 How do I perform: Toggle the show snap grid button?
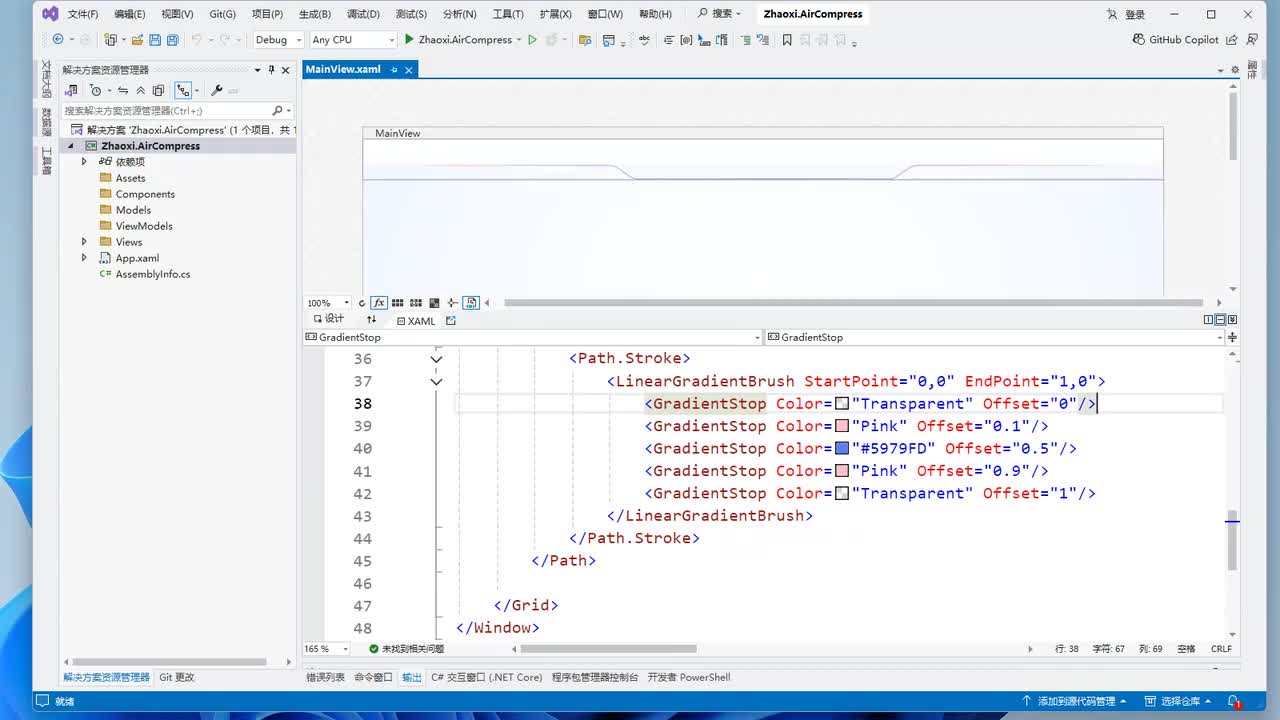398,303
